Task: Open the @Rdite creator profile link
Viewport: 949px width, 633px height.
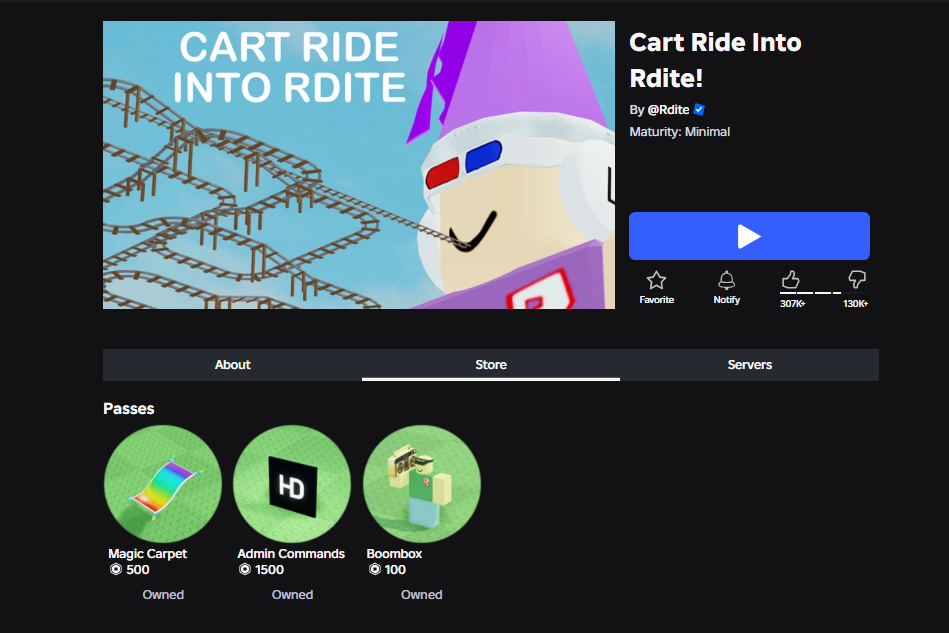Action: pos(668,110)
